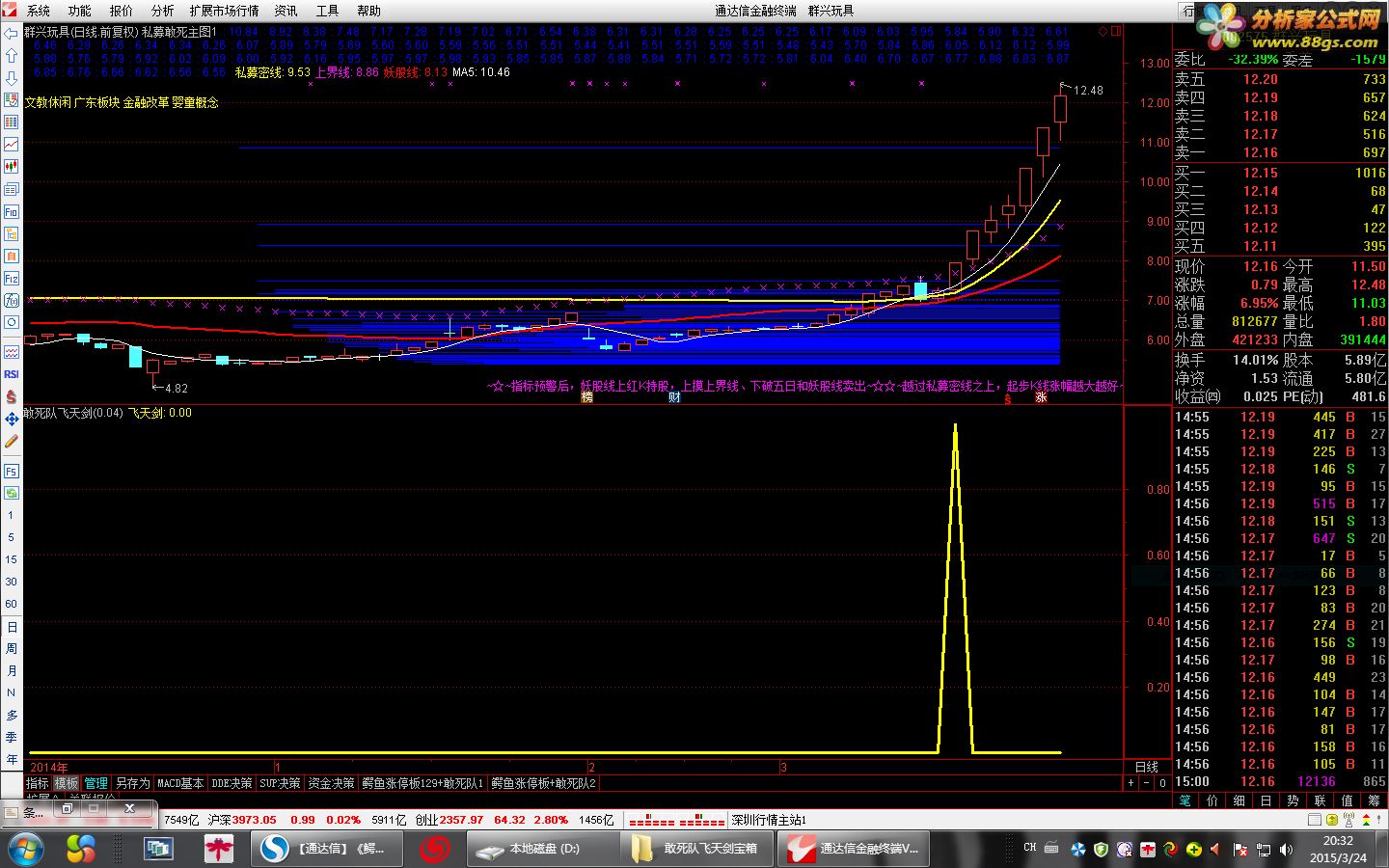Image resolution: width=1389 pixels, height=868 pixels.
Task: Click the plus zoom button under 日线
Action: coord(1131,783)
